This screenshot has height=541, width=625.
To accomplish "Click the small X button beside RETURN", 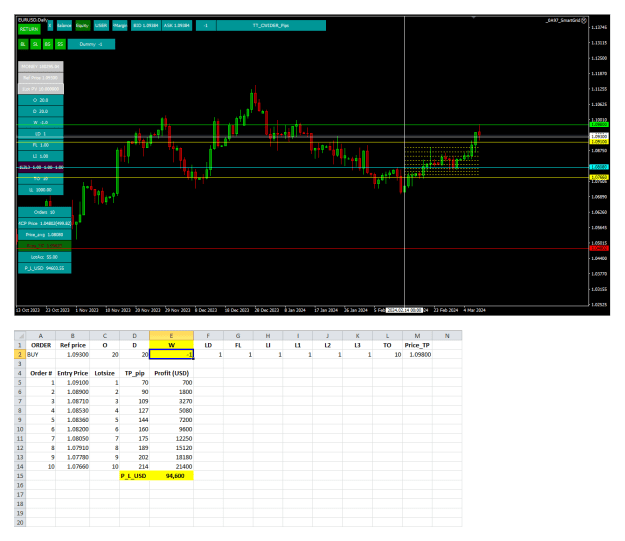I will pyautogui.click(x=50, y=26).
